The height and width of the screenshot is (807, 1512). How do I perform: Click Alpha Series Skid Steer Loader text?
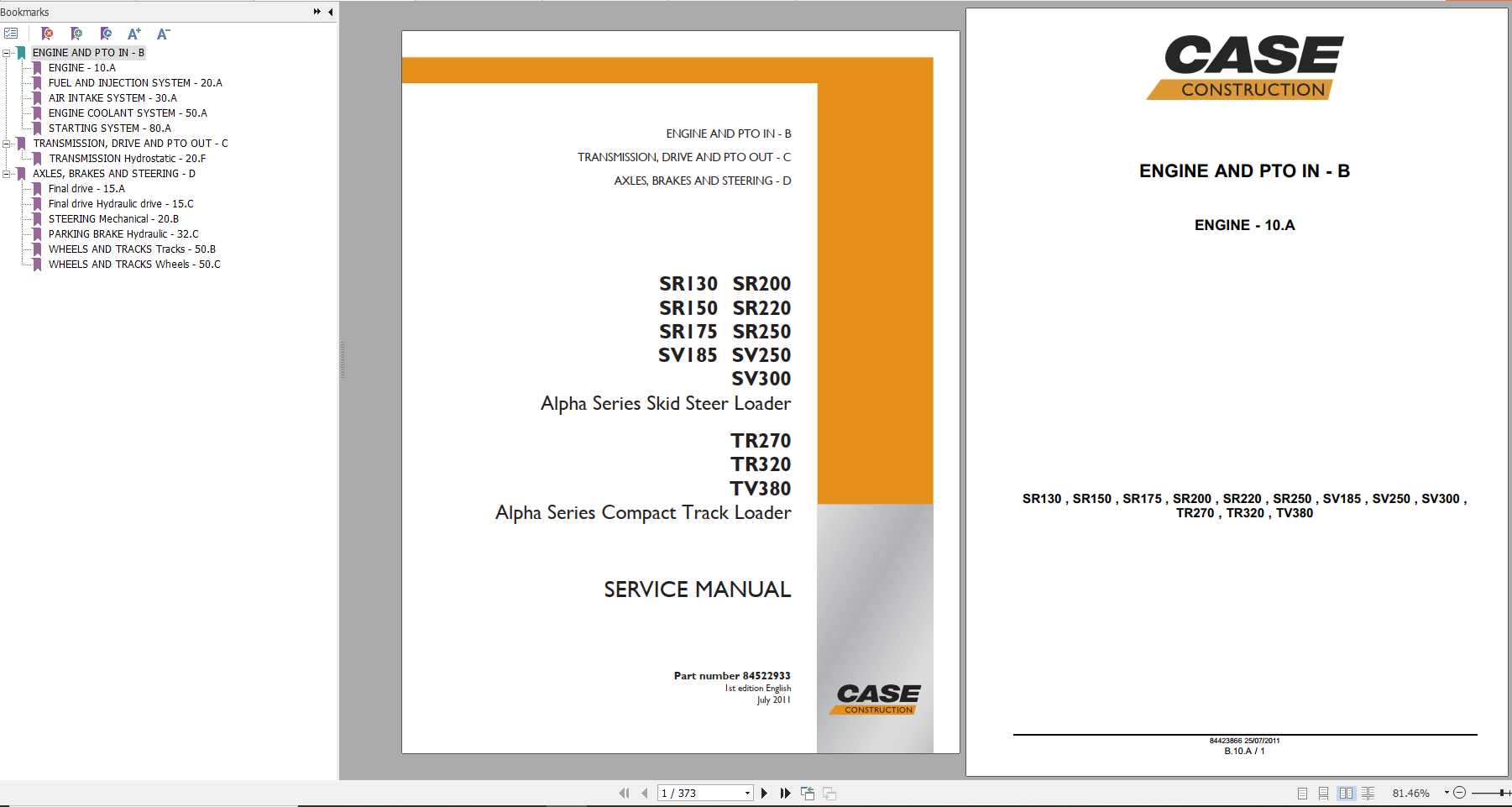pos(666,404)
